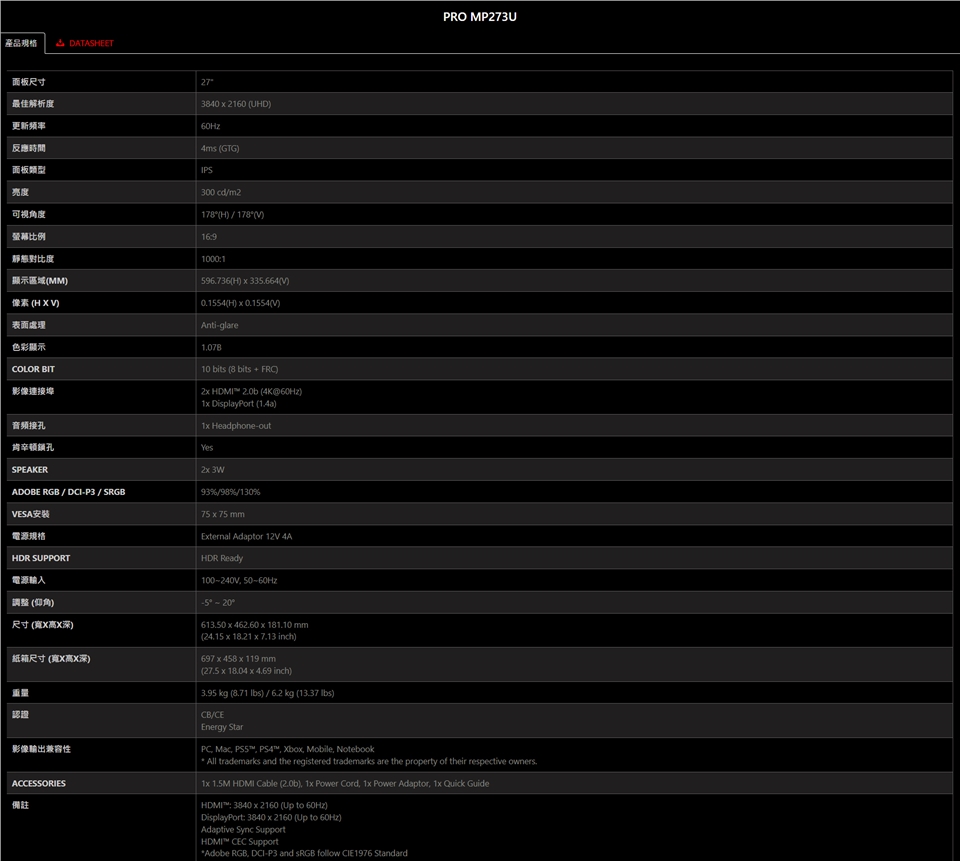This screenshot has width=960, height=861.
Task: Select the HDR SUPPORT row label
Action: coord(41,558)
